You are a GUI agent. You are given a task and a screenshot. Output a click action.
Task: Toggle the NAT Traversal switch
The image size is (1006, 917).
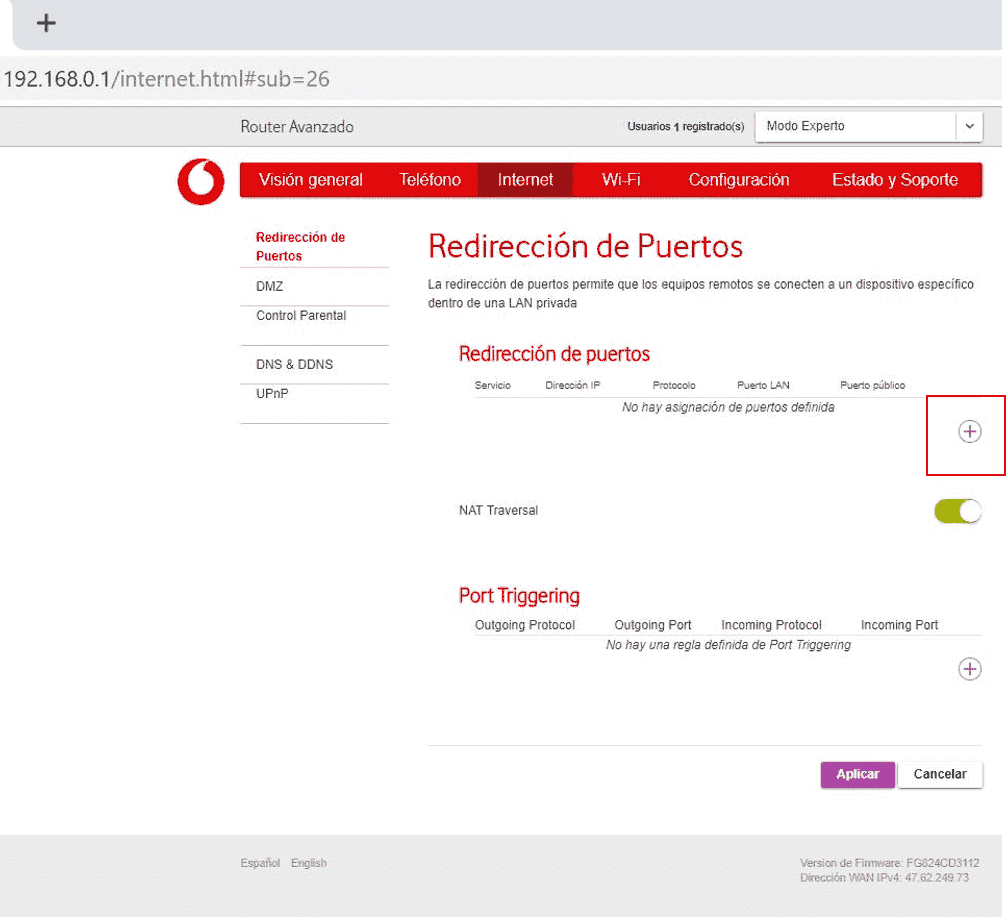(957, 511)
